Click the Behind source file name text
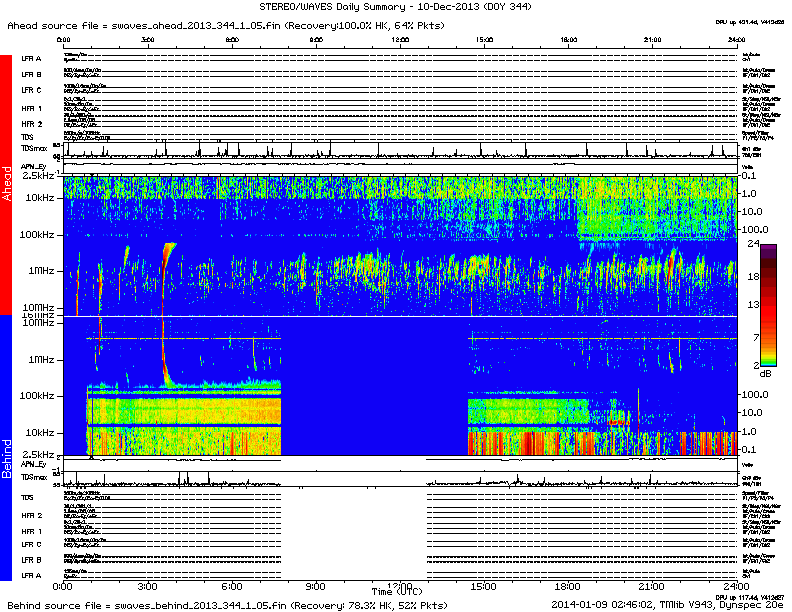The width and height of the screenshot is (792, 612). coord(228,605)
